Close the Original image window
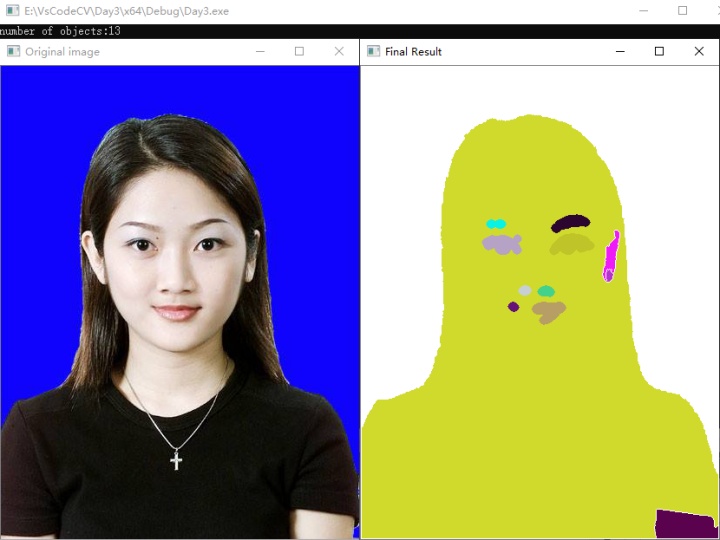Screen dimensions: 720x540 coord(339,51)
